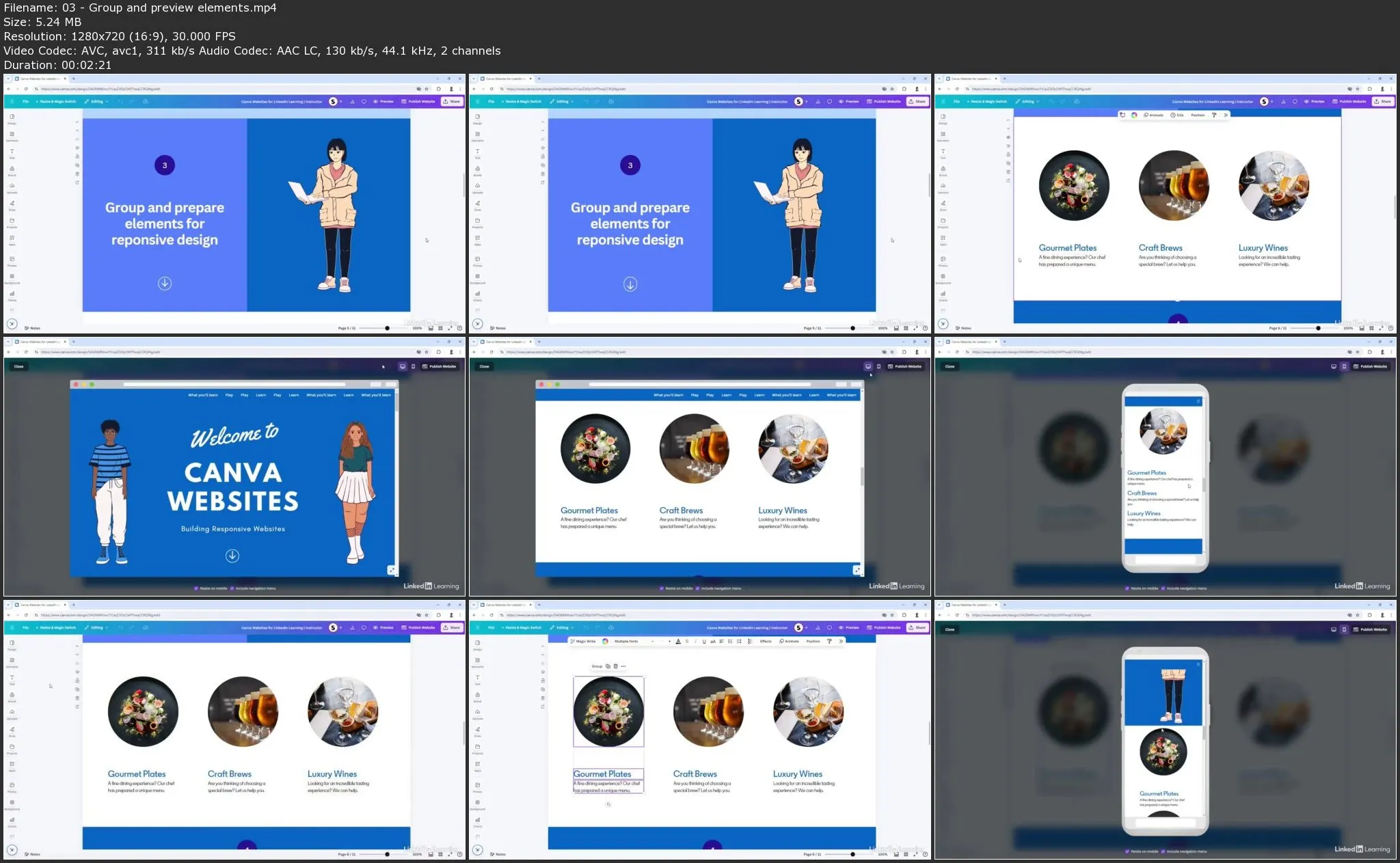Screen dimensions: 1400x863
Task: In the eighth frame, click the Group button
Action: click(597, 666)
